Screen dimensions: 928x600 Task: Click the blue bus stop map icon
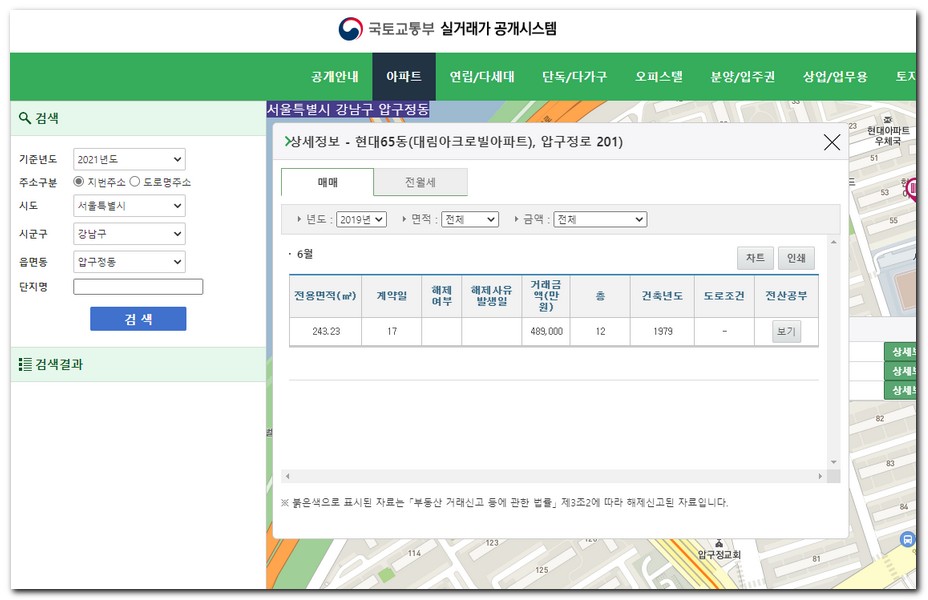907,539
